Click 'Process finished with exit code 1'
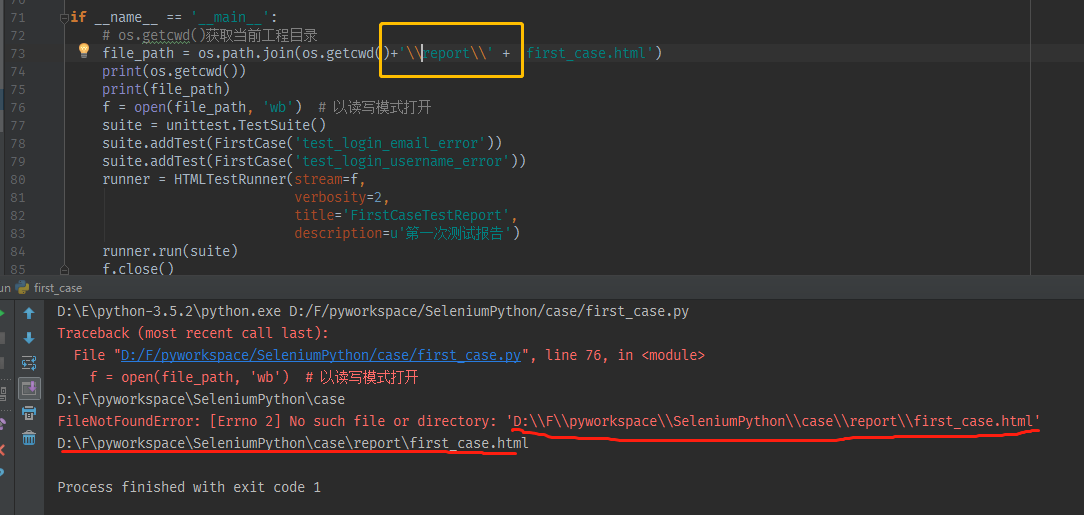The image size is (1084, 515). (189, 487)
